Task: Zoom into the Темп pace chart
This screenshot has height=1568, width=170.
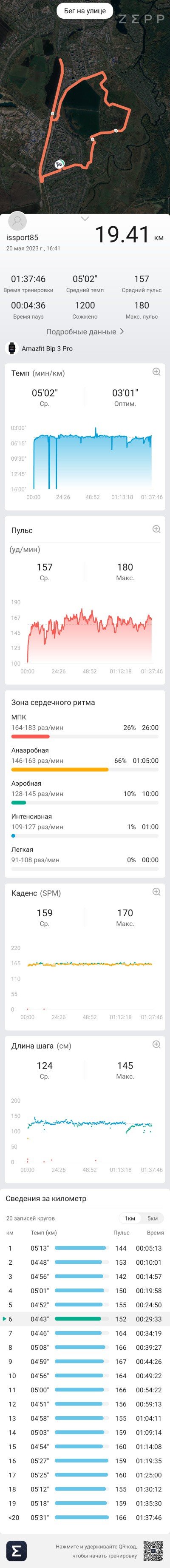Action: click(156, 372)
